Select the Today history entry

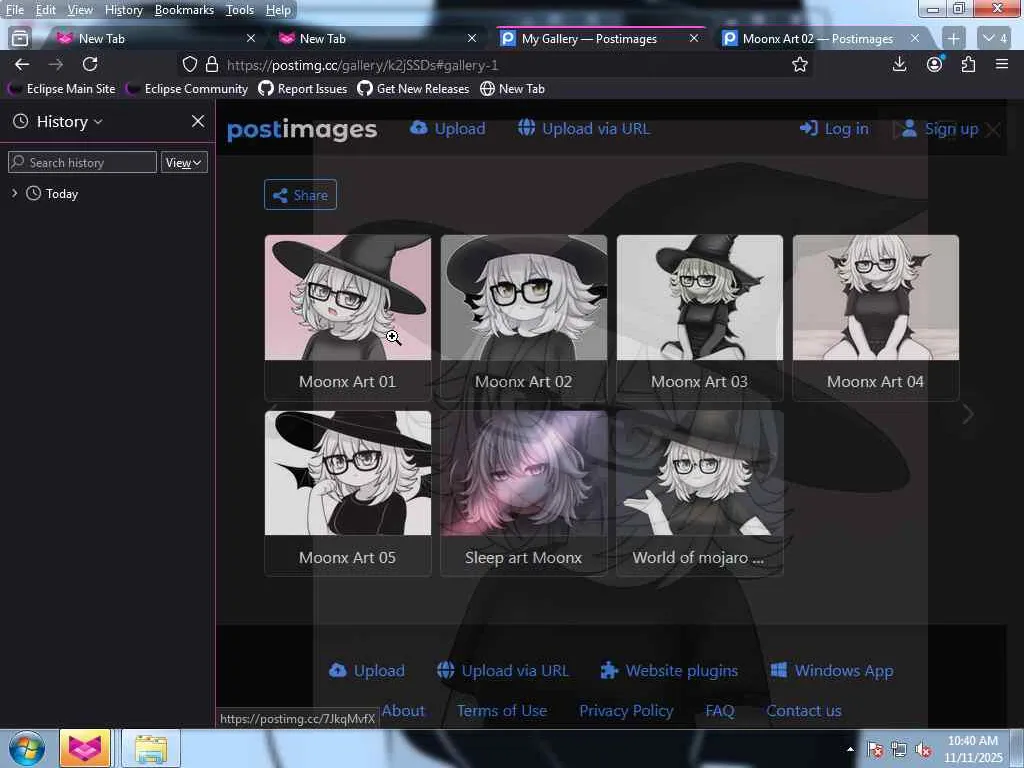[x=61, y=194]
